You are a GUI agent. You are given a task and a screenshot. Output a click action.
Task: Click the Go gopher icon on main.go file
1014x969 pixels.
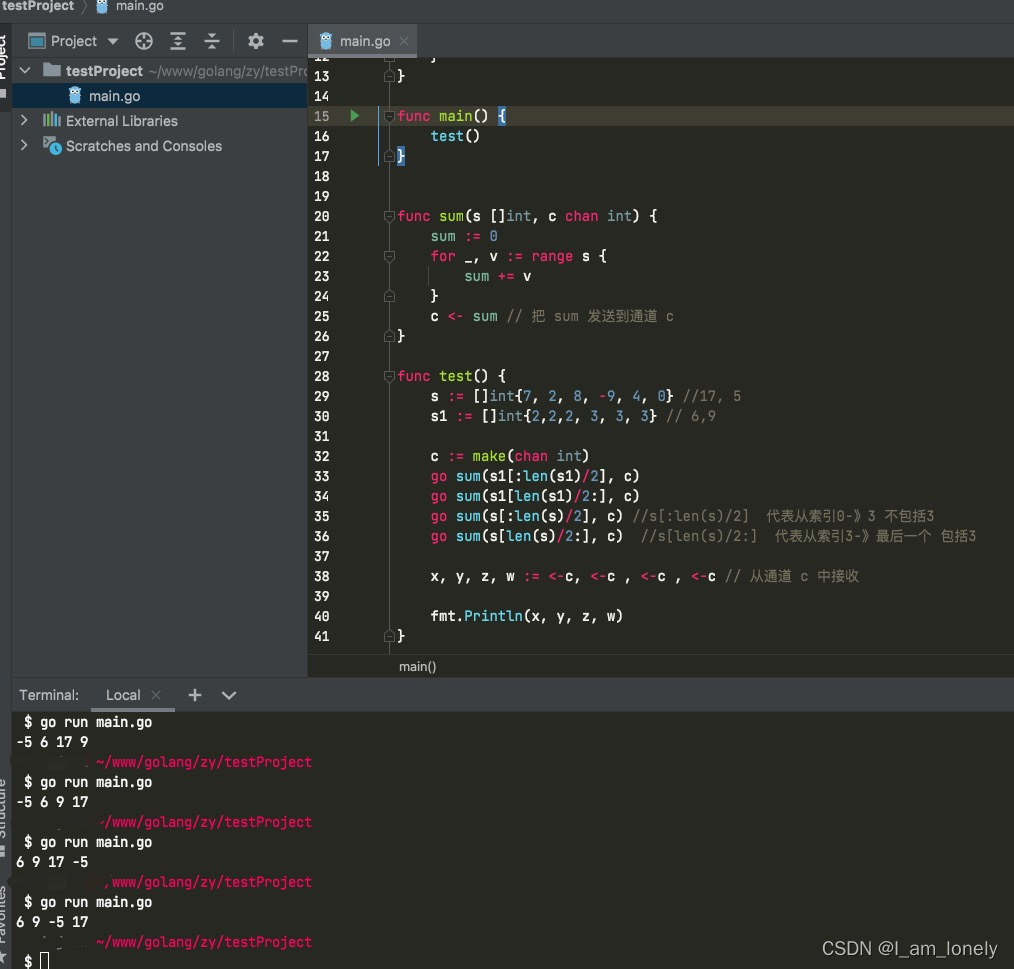(x=76, y=95)
